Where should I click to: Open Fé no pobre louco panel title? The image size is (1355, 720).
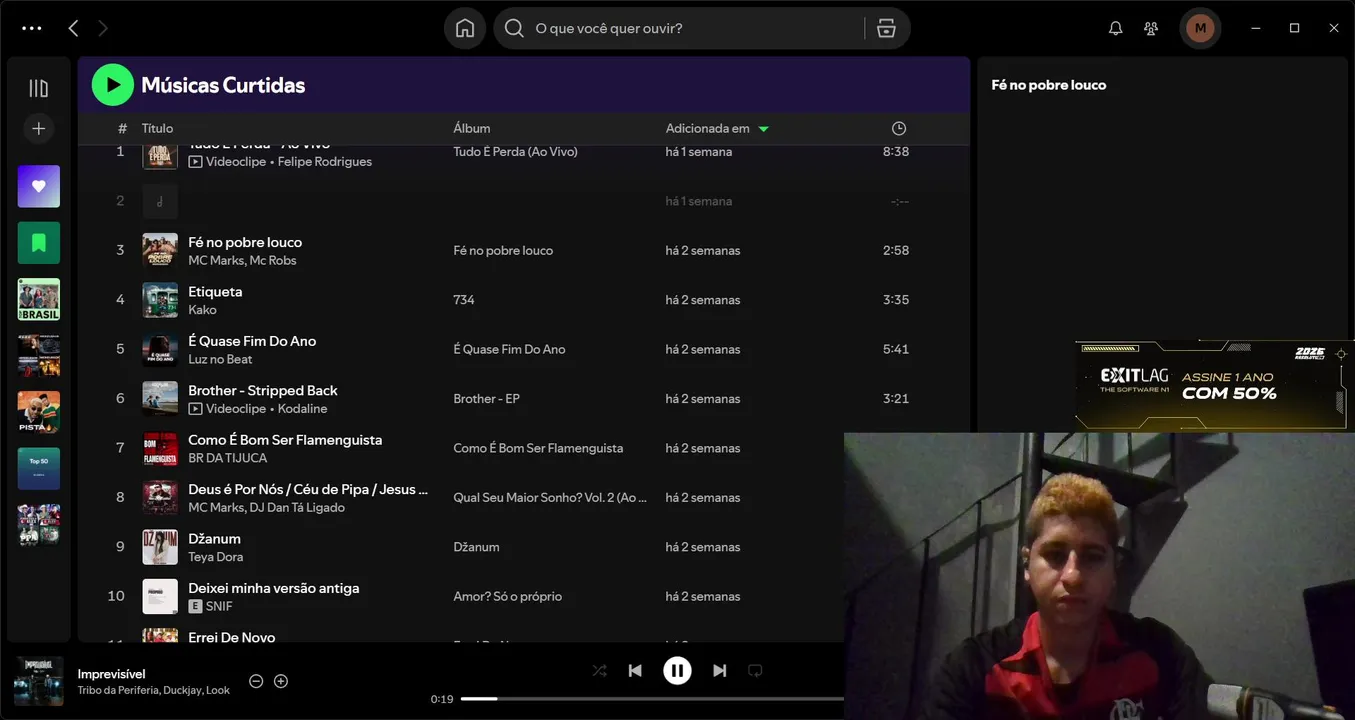coord(1049,85)
